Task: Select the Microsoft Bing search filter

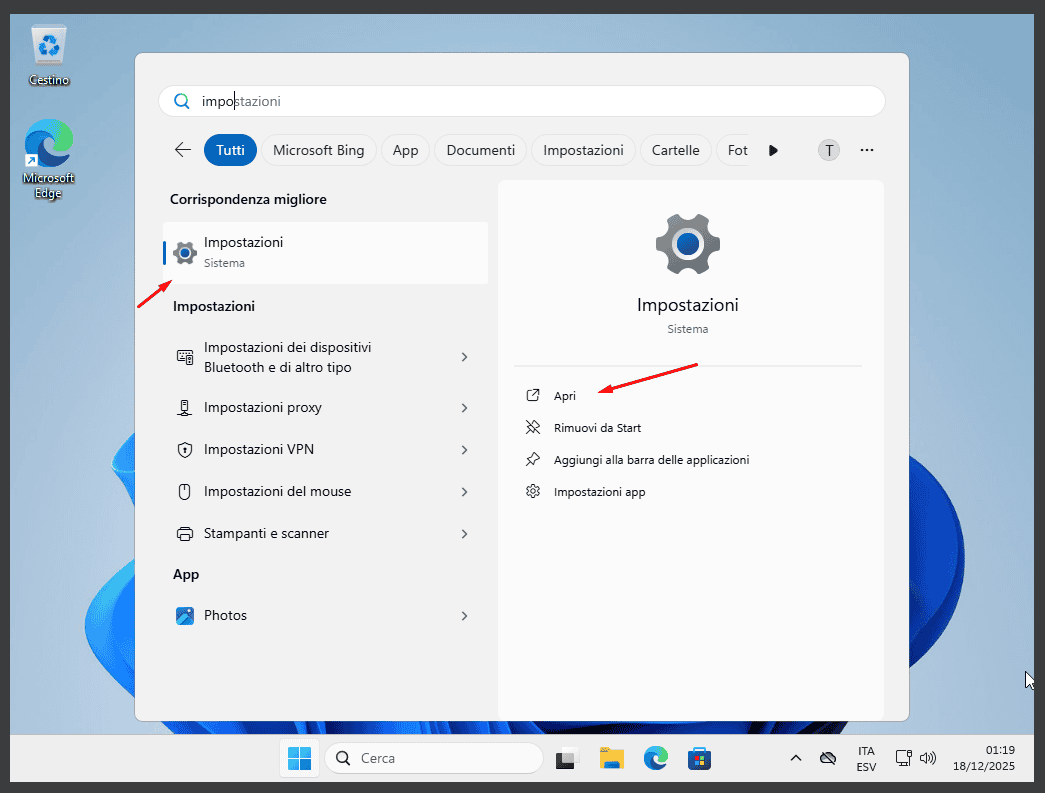Action: pos(318,150)
